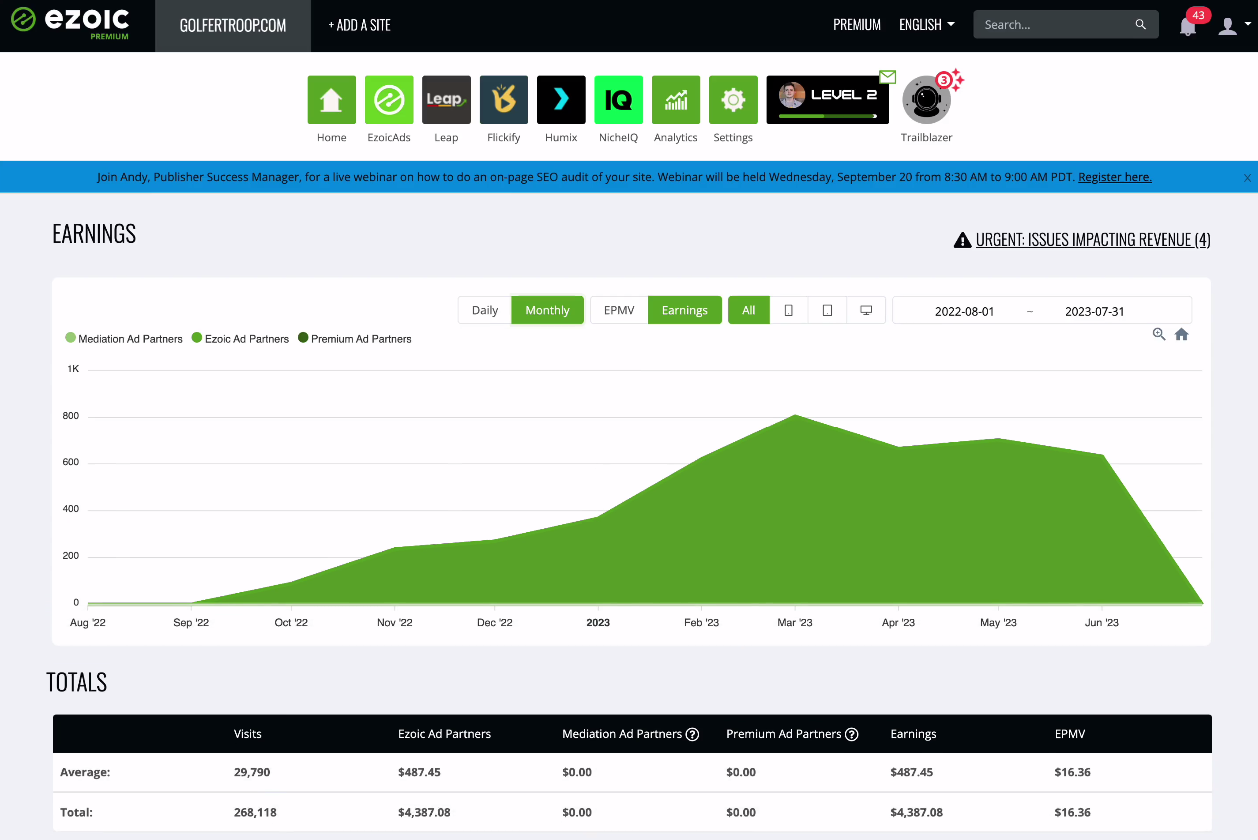
Task: Open the Flickify icon
Action: tap(504, 100)
